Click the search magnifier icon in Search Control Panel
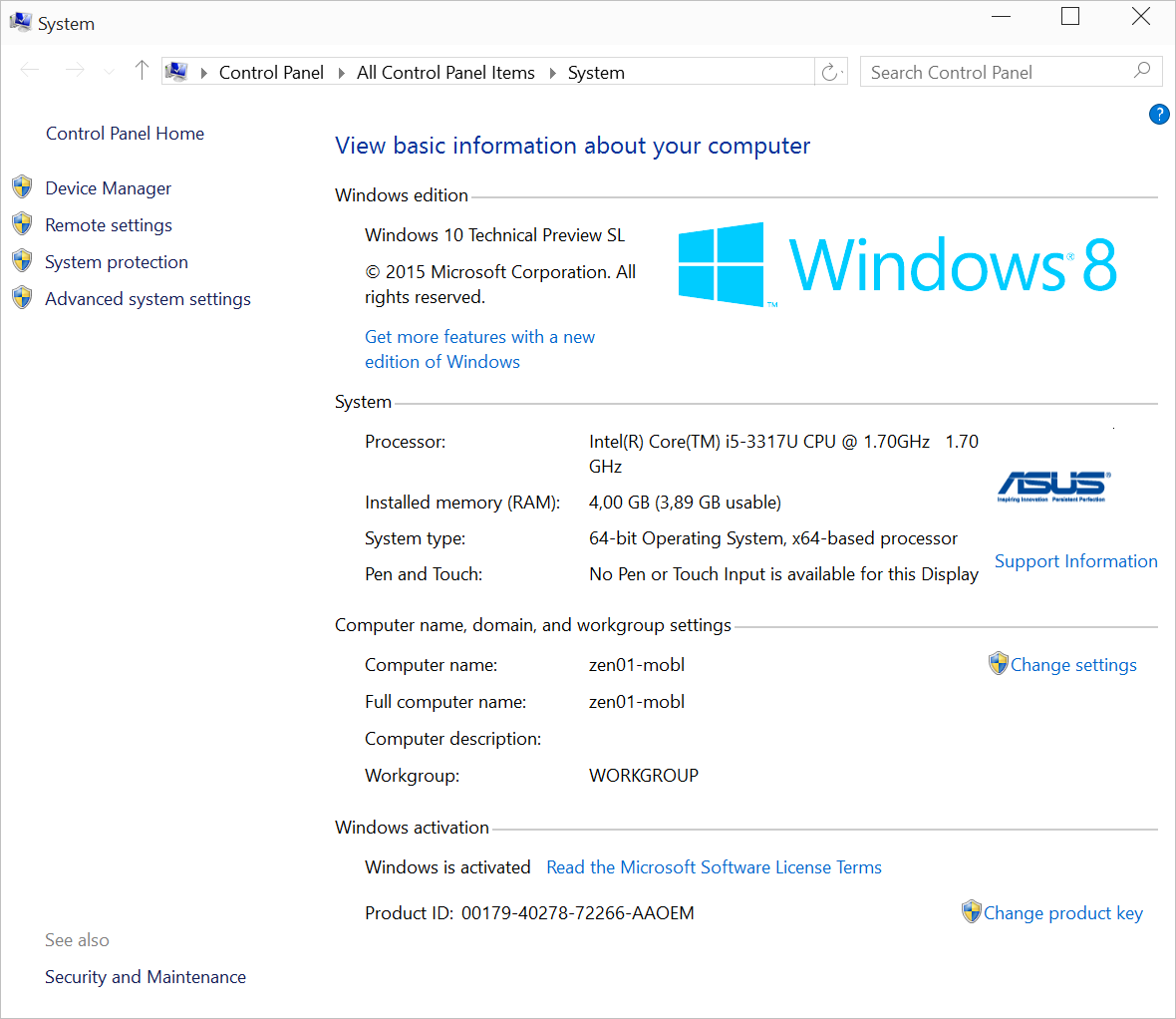Image resolution: width=1176 pixels, height=1019 pixels. point(1141,71)
